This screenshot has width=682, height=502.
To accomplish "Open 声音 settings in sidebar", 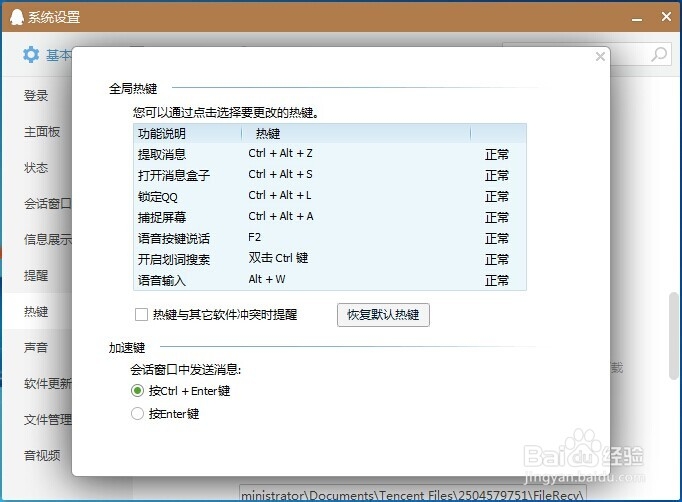I will 37,348.
